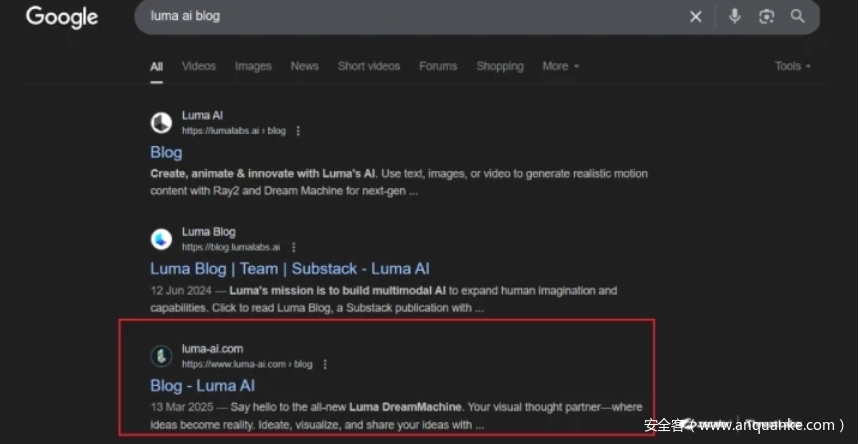Open Luma Blog | Team | Substack link
This screenshot has width=860, height=444.
pos(289,268)
